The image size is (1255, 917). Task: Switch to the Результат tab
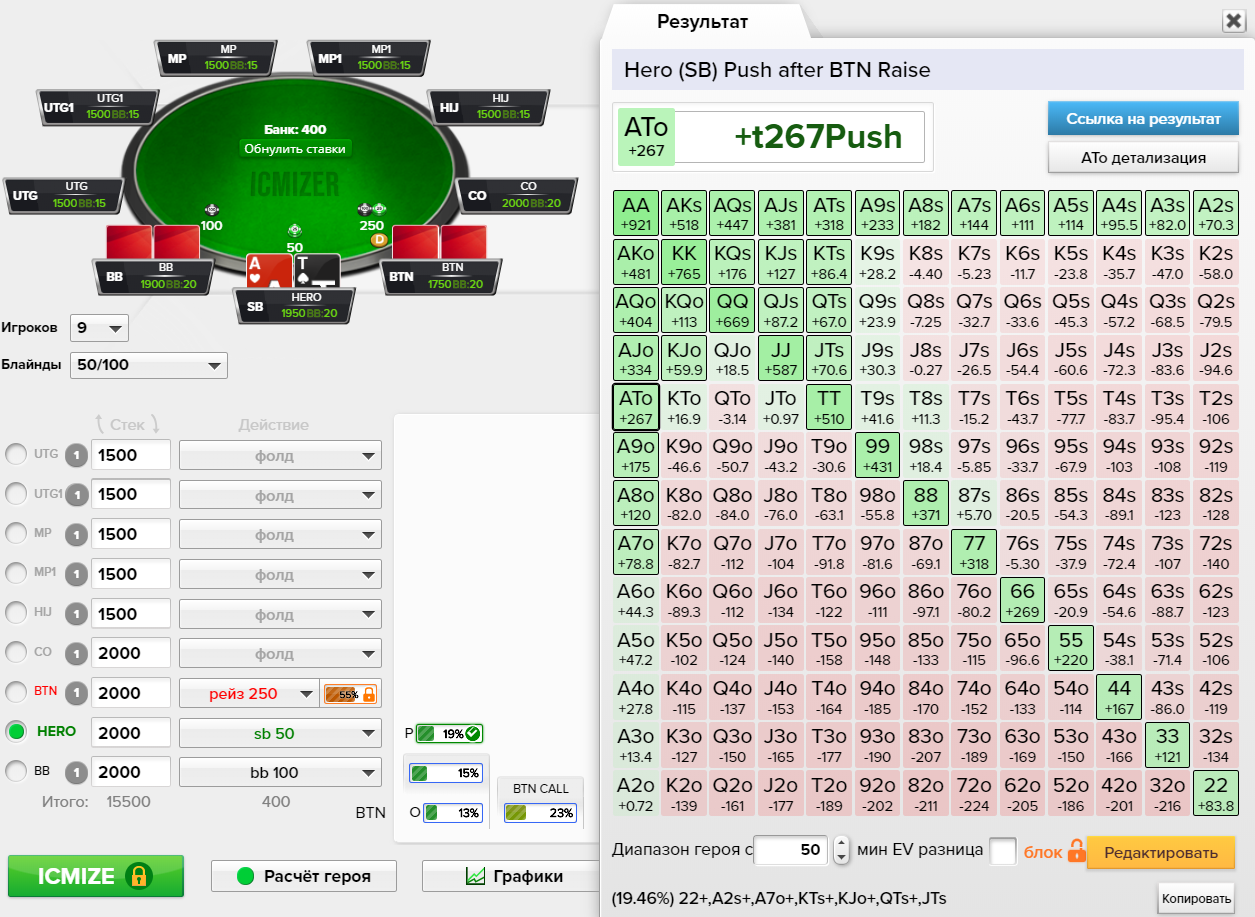pyautogui.click(x=703, y=22)
